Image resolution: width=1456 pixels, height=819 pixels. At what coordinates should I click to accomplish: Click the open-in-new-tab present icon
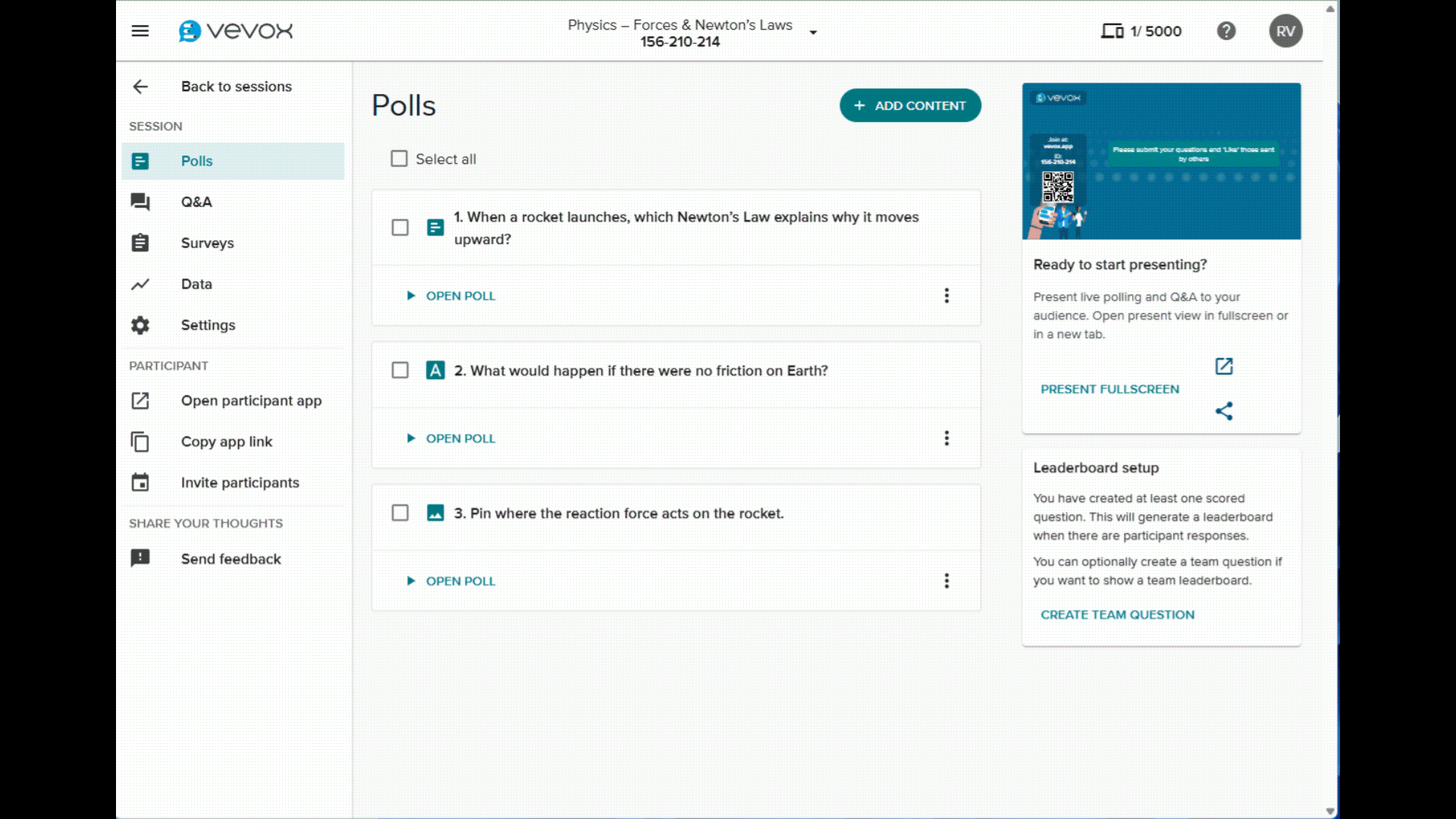1224,366
